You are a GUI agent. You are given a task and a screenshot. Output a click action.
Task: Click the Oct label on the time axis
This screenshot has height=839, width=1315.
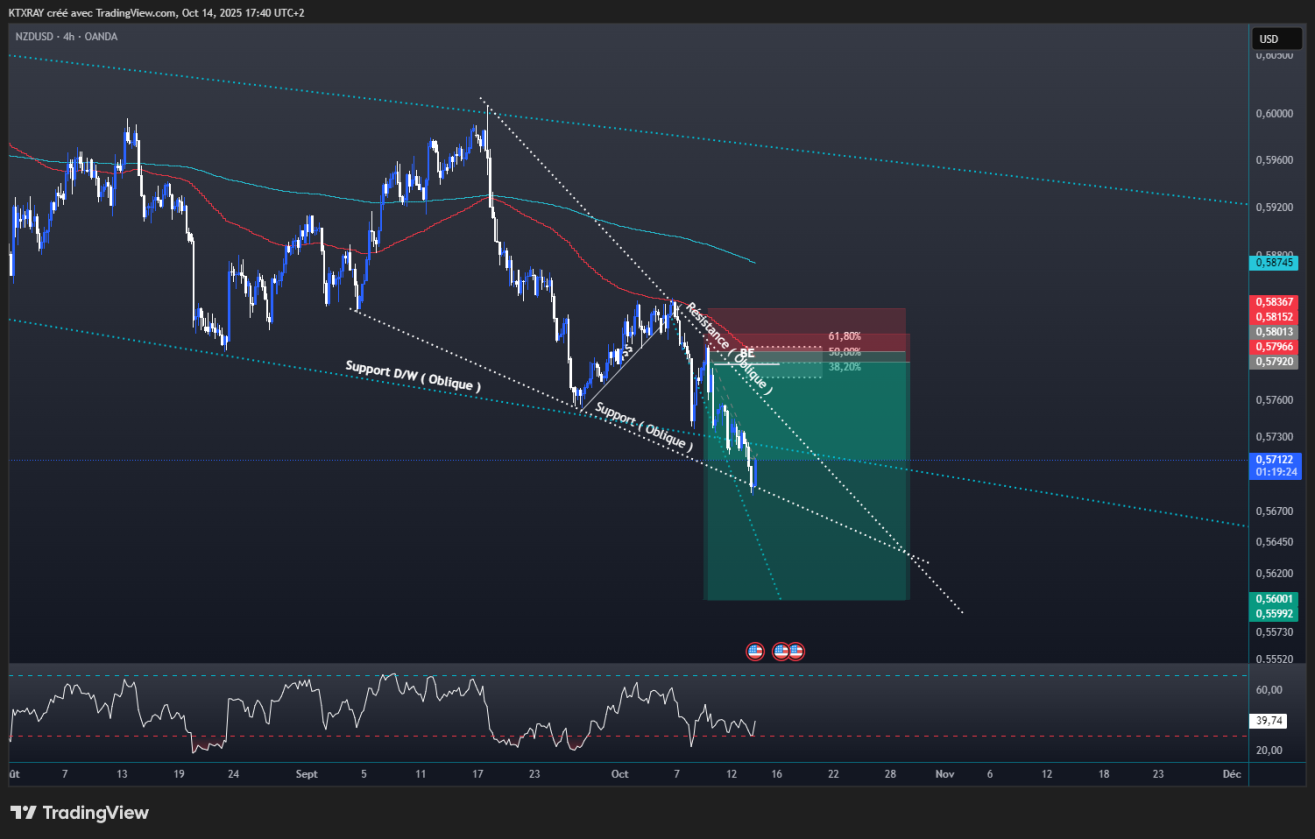point(619,774)
